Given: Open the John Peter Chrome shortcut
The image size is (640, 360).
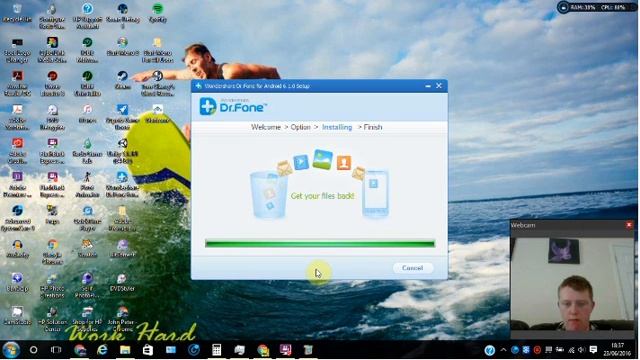Looking at the screenshot, I should pos(122,319).
